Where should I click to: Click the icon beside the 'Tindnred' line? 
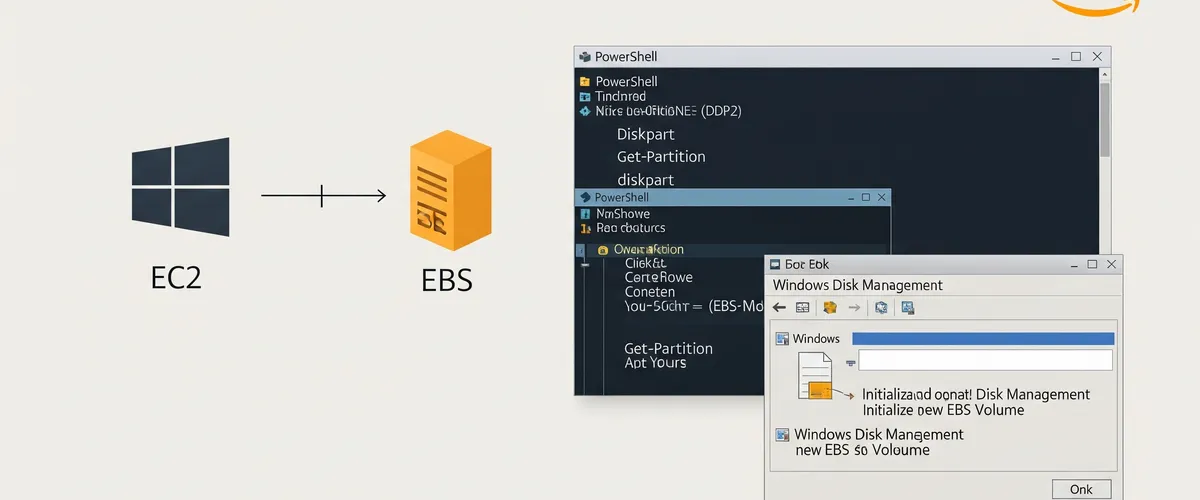[585, 97]
